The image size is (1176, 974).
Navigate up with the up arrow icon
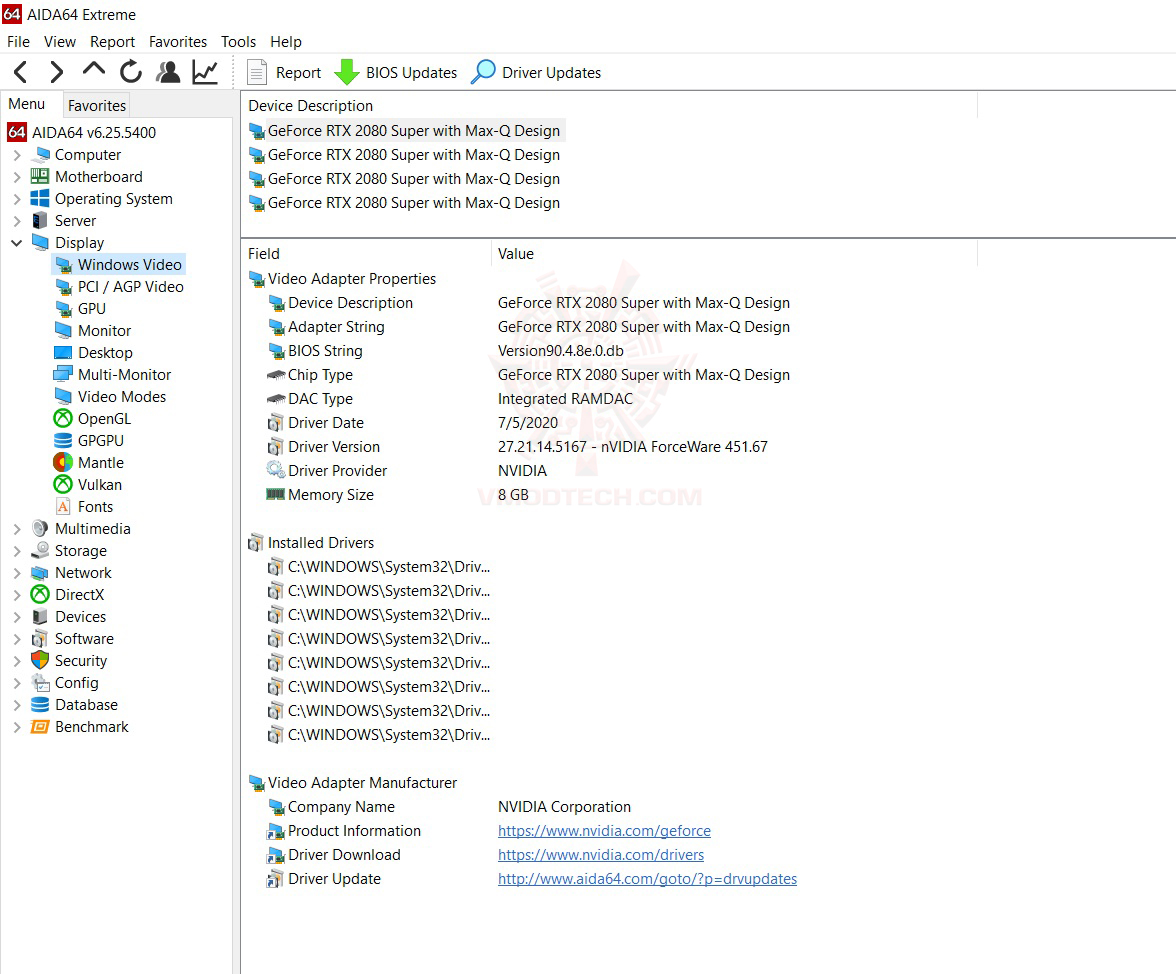click(x=94, y=70)
